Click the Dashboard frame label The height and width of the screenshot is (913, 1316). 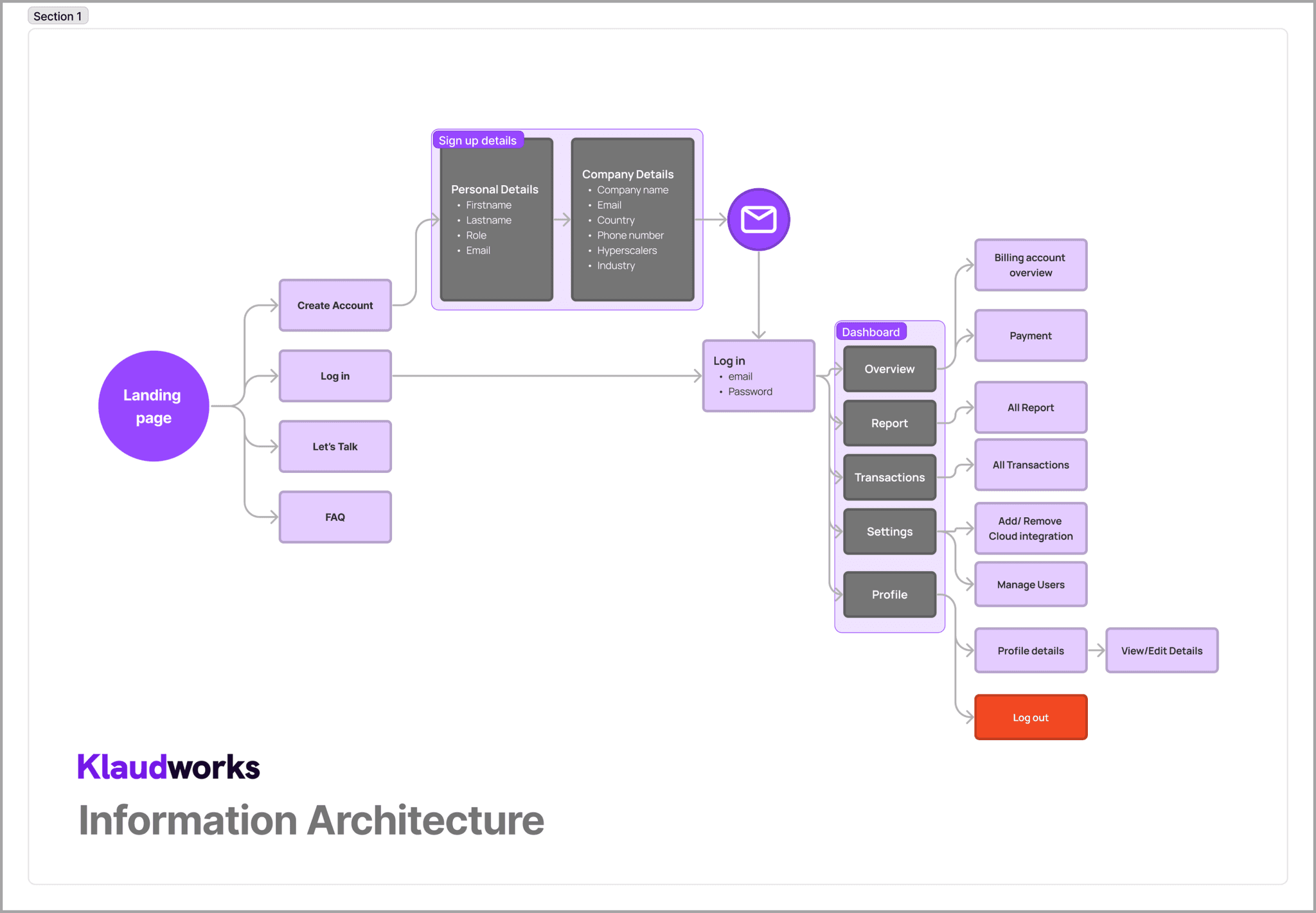pyautogui.click(x=871, y=332)
